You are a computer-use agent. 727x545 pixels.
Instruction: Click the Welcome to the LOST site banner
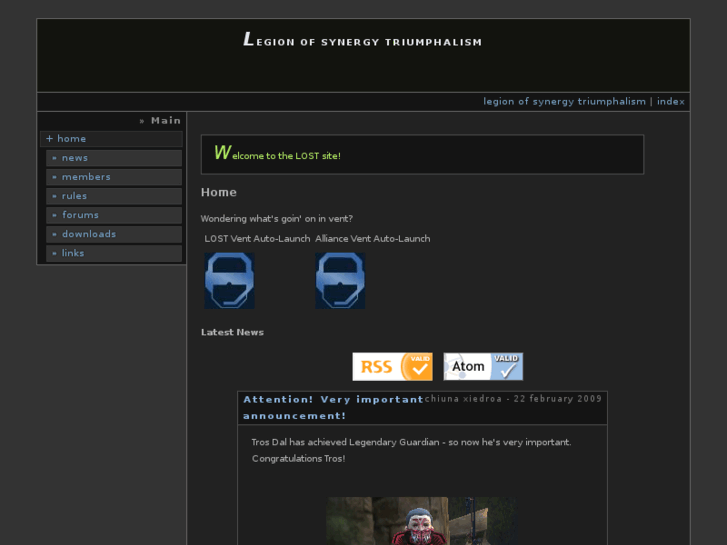pos(422,154)
